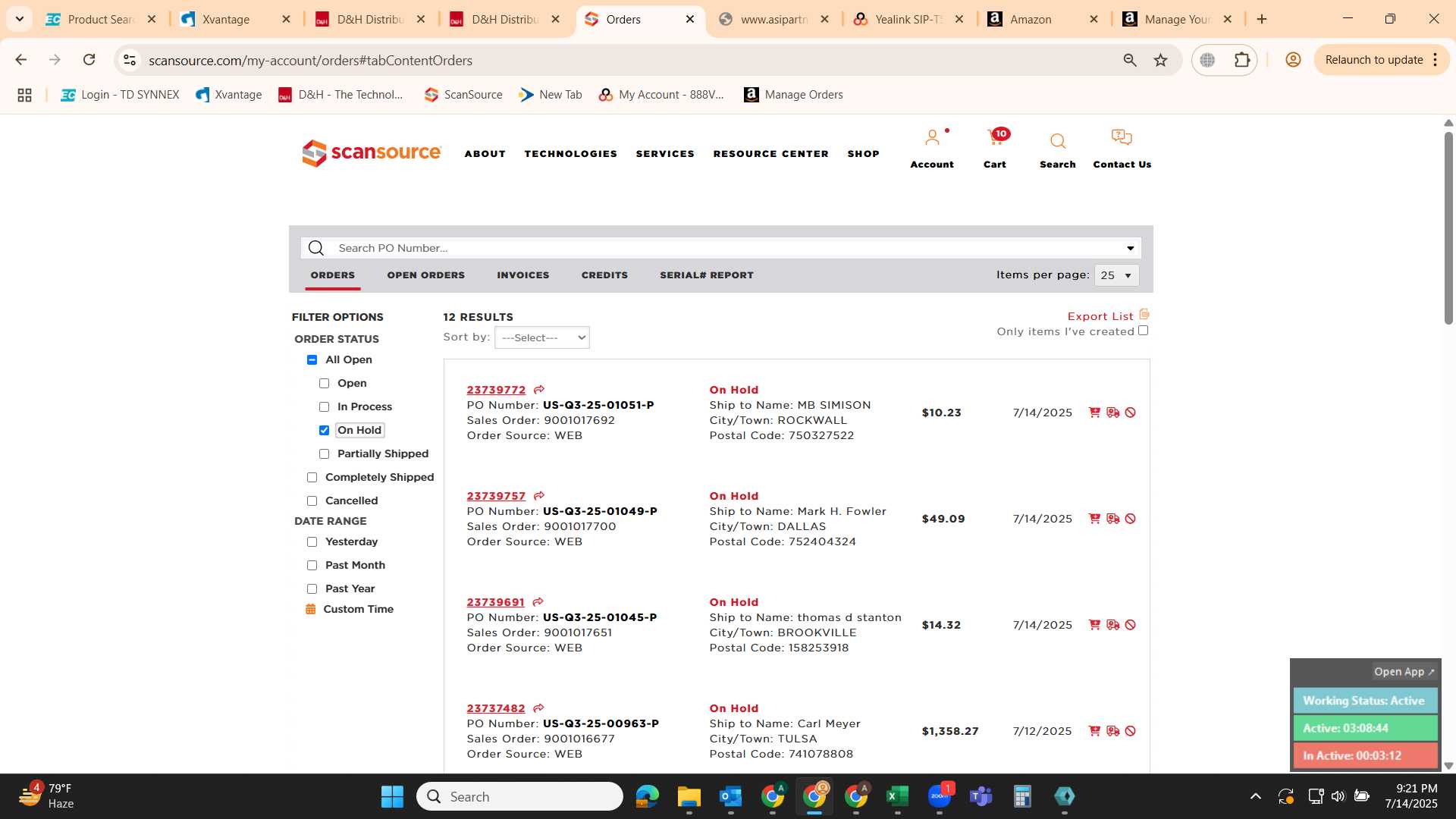
Task: Click cancel icon for order 23737482
Action: pyautogui.click(x=1130, y=731)
